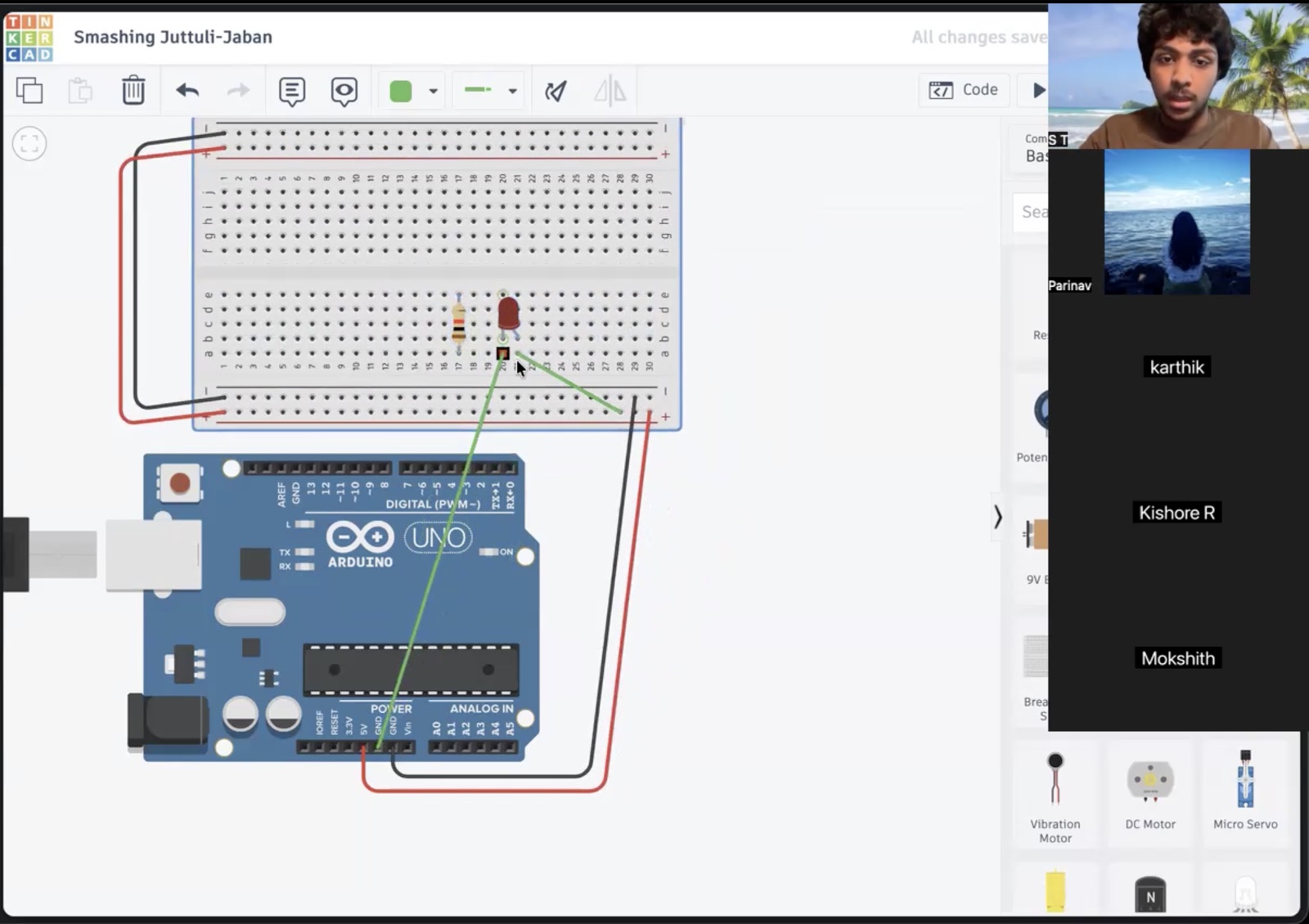
Task: Click the Kishore R participant tile
Action: 1176,513
